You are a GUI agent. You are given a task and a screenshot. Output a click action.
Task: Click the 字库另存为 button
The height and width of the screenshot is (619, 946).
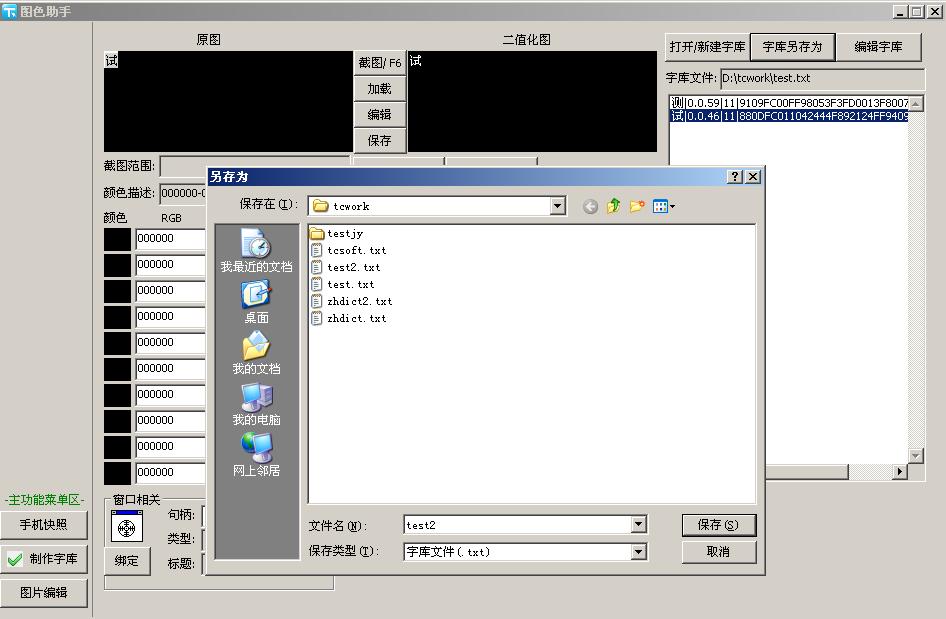point(792,47)
